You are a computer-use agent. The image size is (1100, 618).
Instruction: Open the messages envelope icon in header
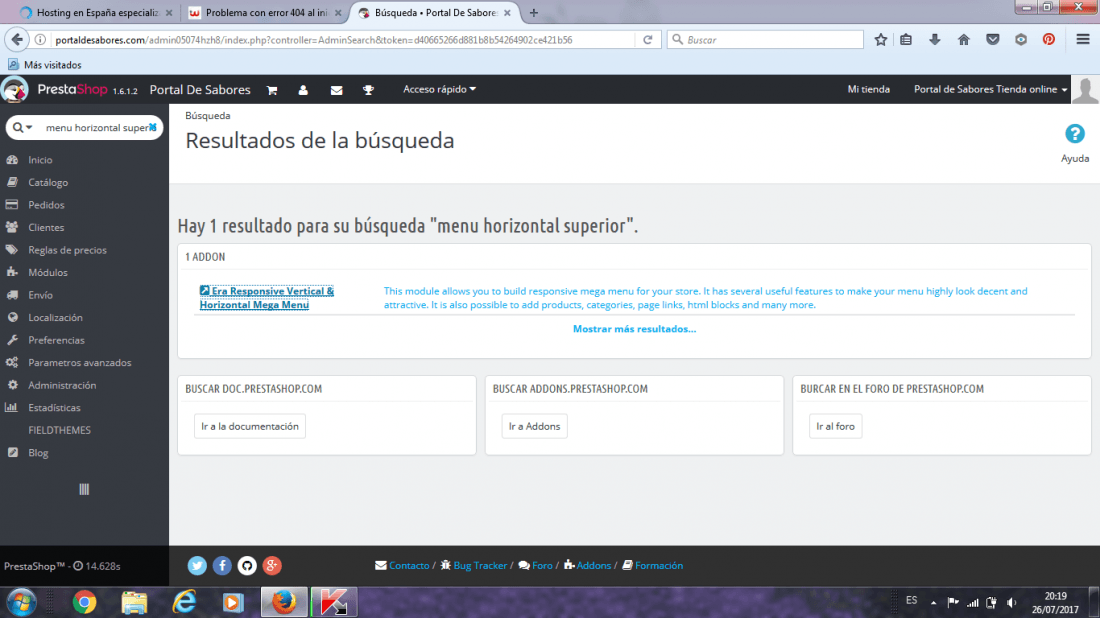point(337,90)
